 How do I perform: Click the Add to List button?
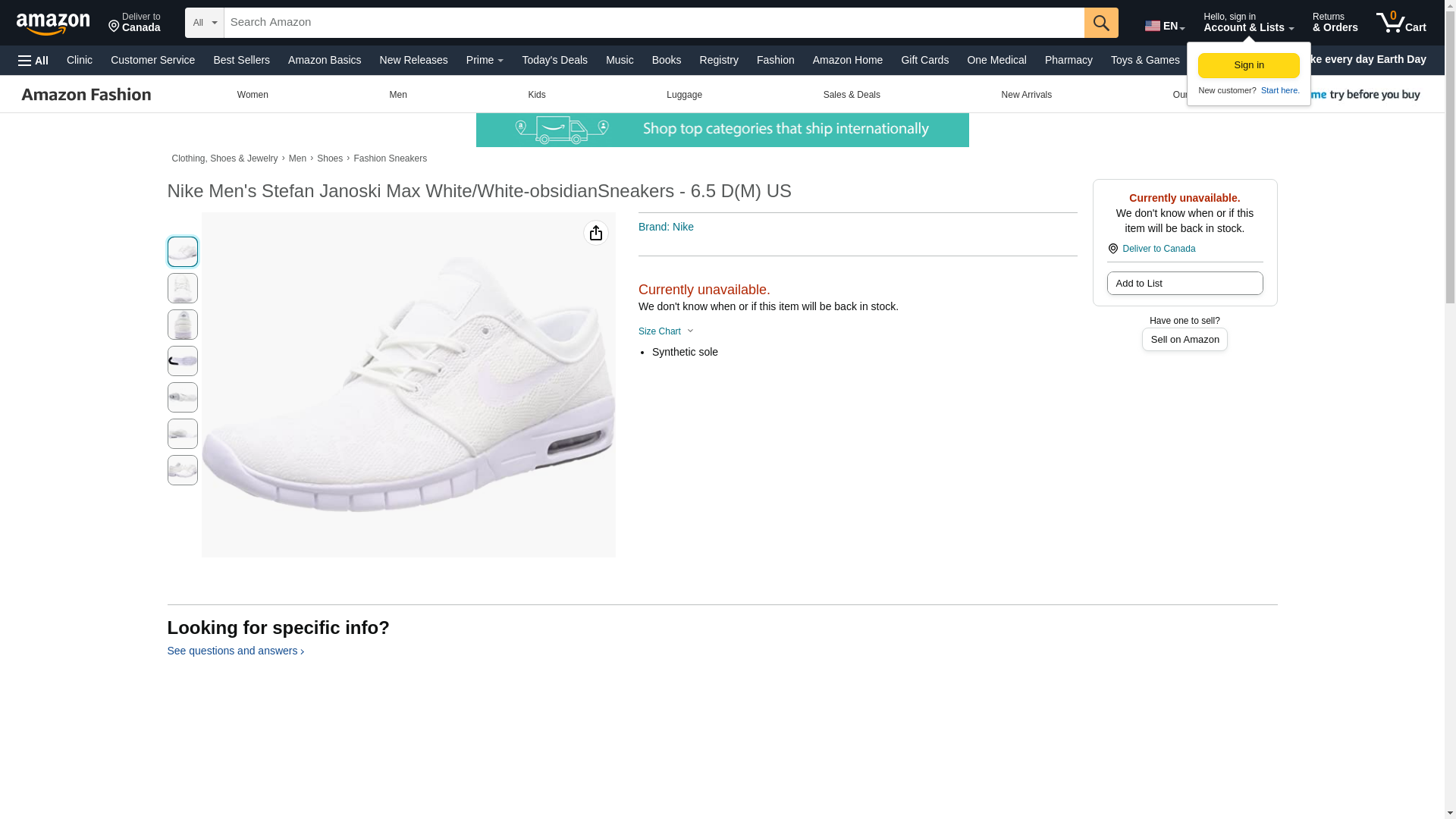(1185, 283)
